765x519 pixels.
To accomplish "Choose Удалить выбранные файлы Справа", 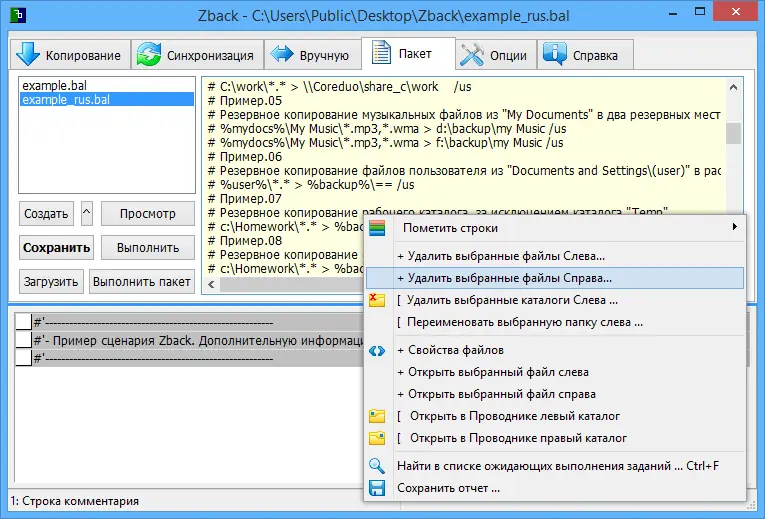I will 555,278.
